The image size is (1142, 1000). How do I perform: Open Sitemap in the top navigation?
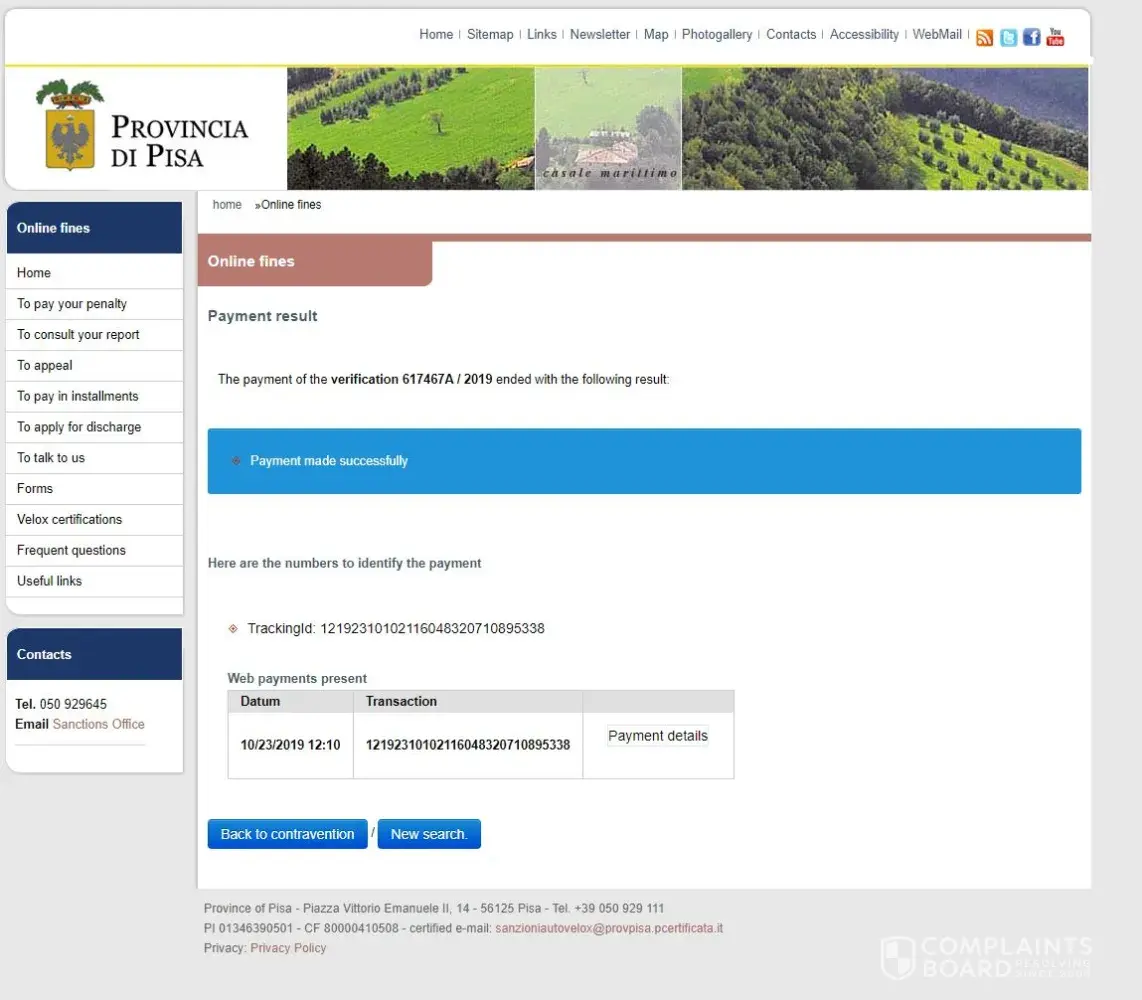click(489, 34)
